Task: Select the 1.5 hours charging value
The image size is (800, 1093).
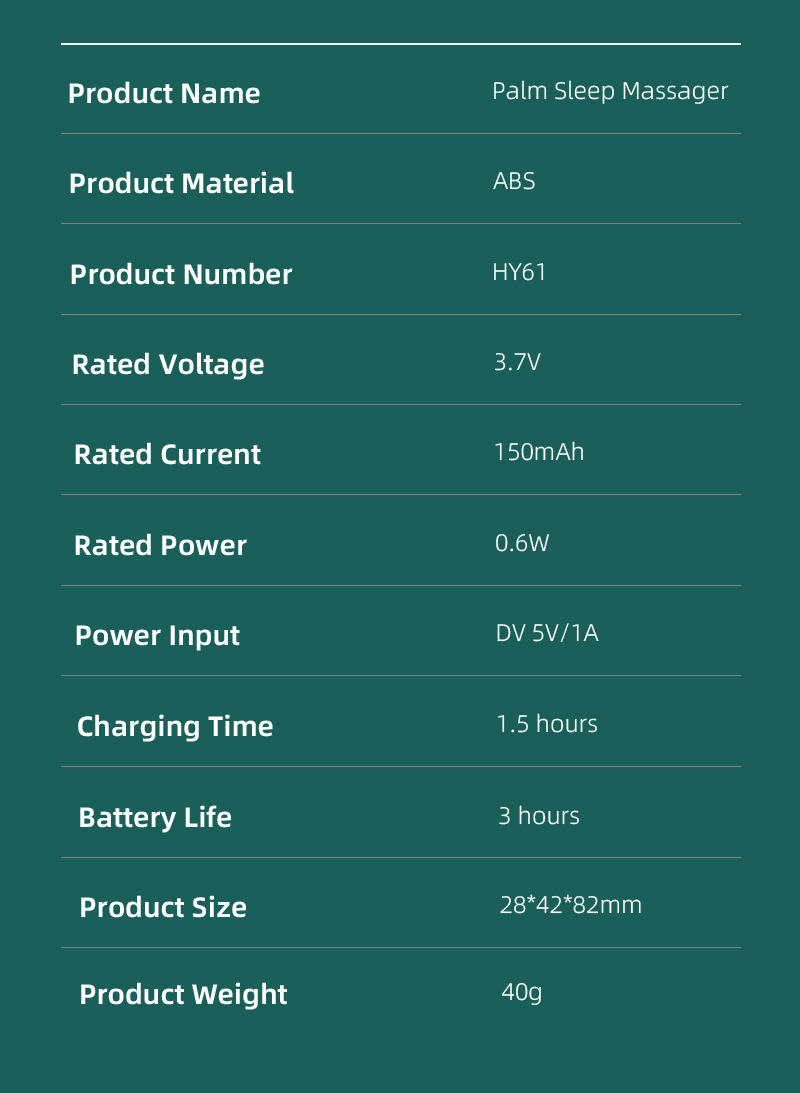Action: click(x=547, y=723)
